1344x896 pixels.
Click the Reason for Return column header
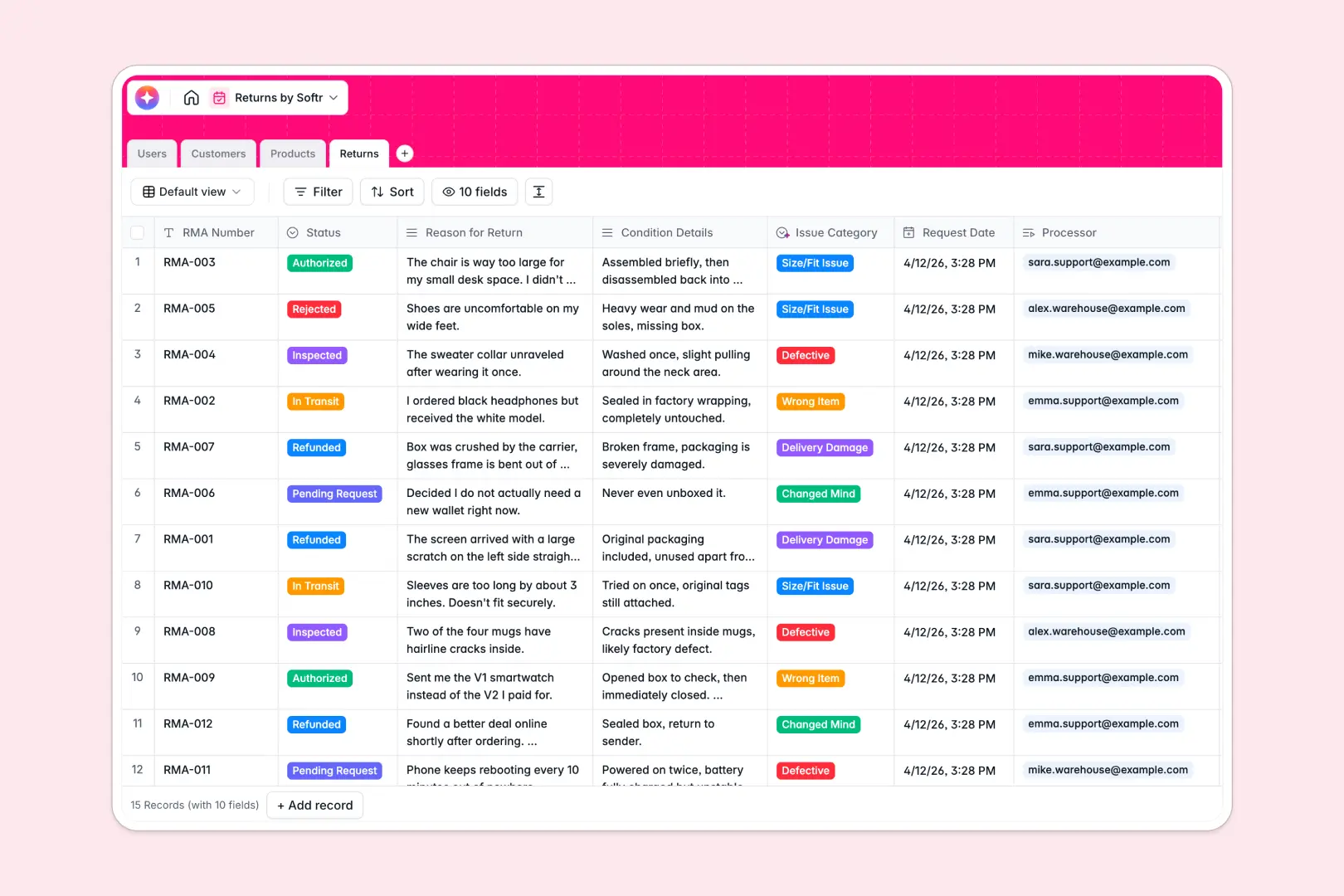(495, 233)
